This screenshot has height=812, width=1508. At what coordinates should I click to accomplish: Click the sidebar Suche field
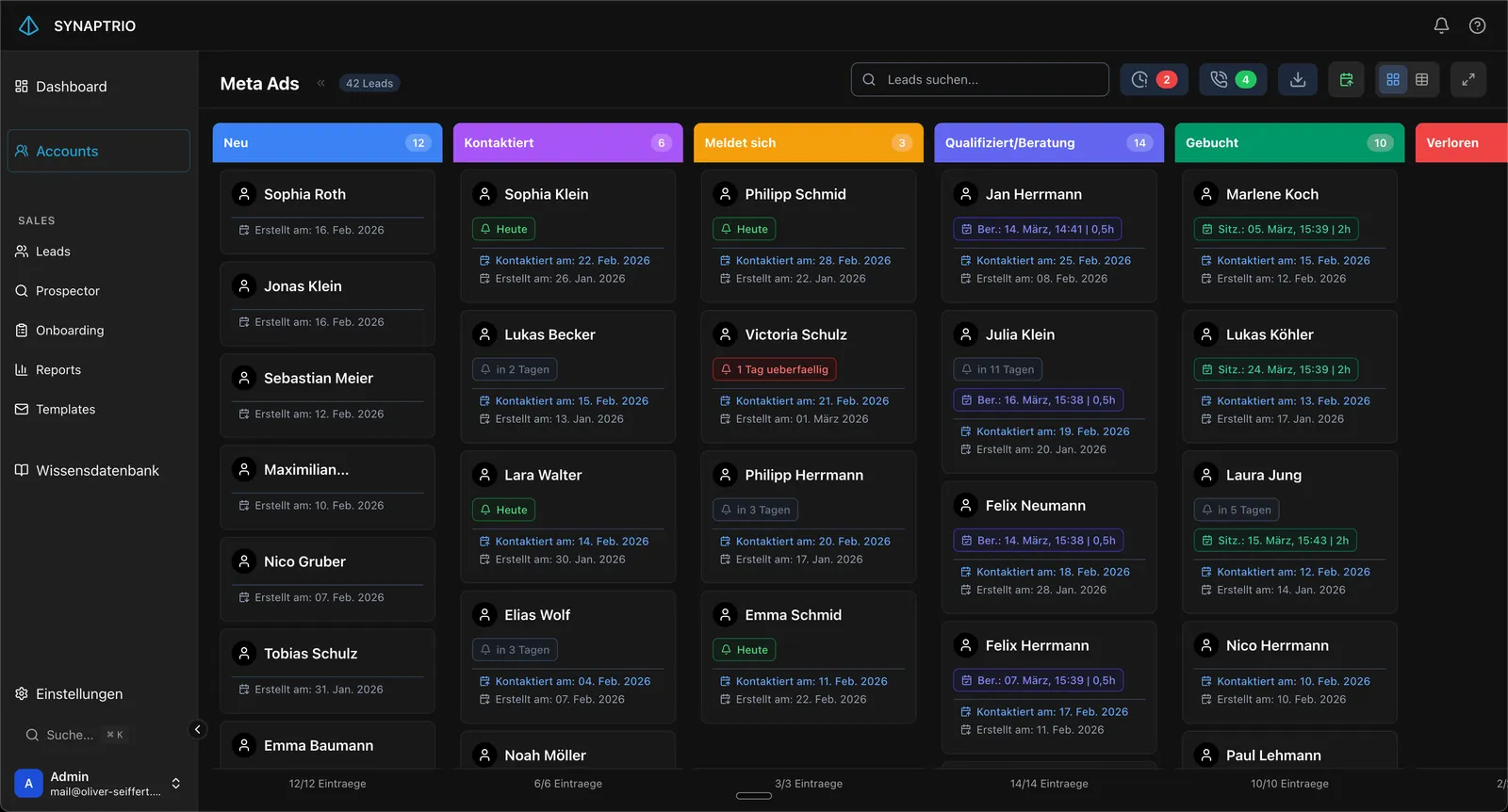point(75,735)
